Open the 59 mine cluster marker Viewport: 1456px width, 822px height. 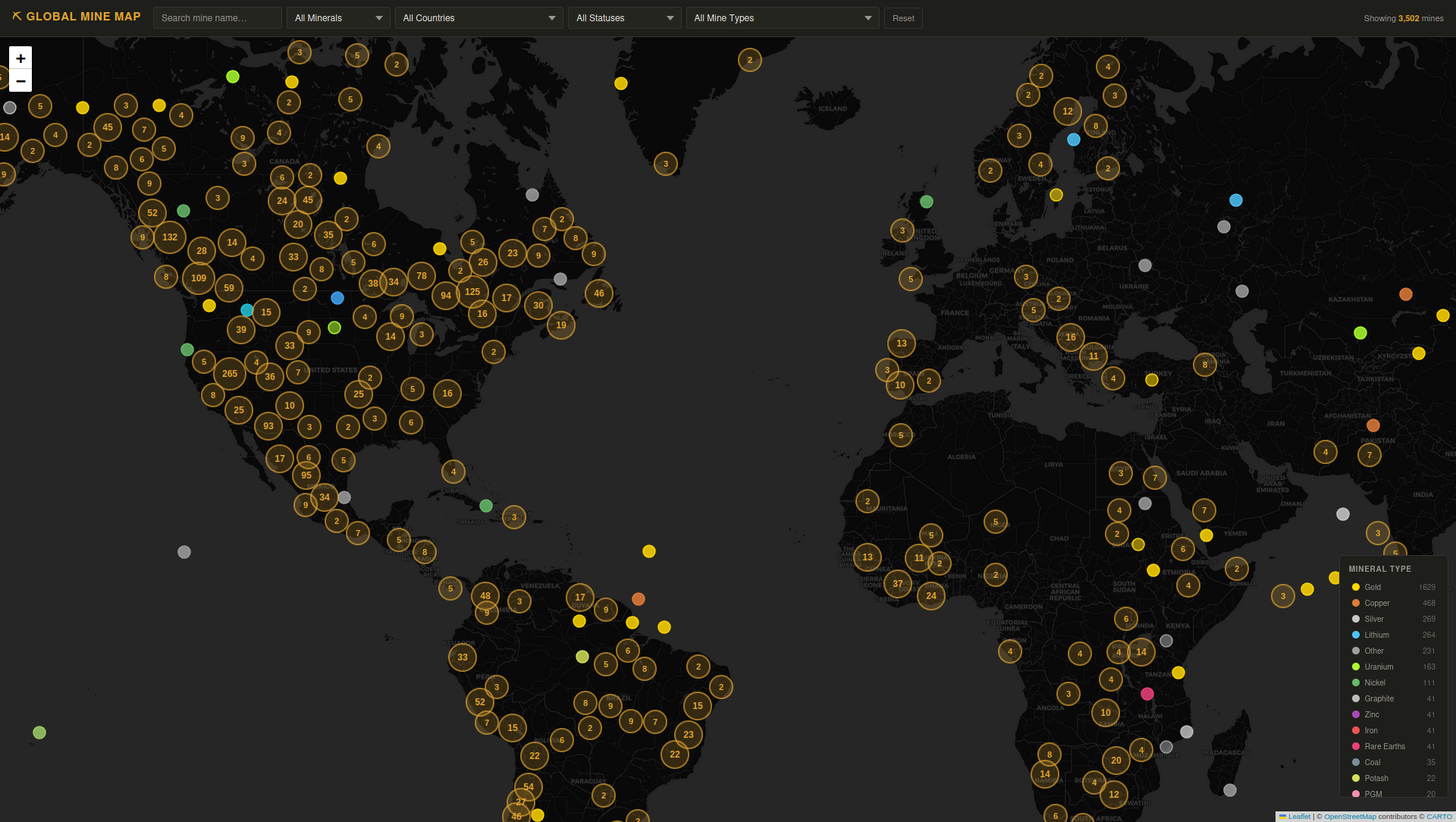tap(229, 288)
